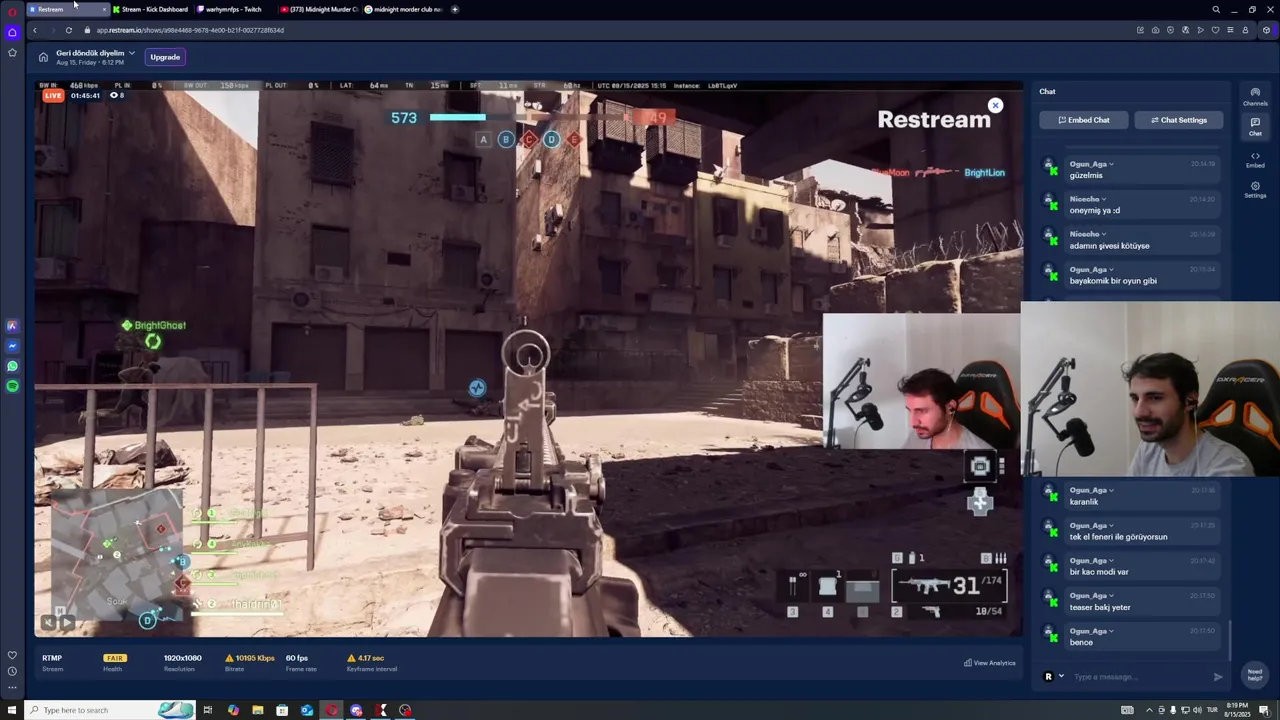Open Opera GX in the taskbar
The height and width of the screenshot is (720, 1280).
coord(331,710)
